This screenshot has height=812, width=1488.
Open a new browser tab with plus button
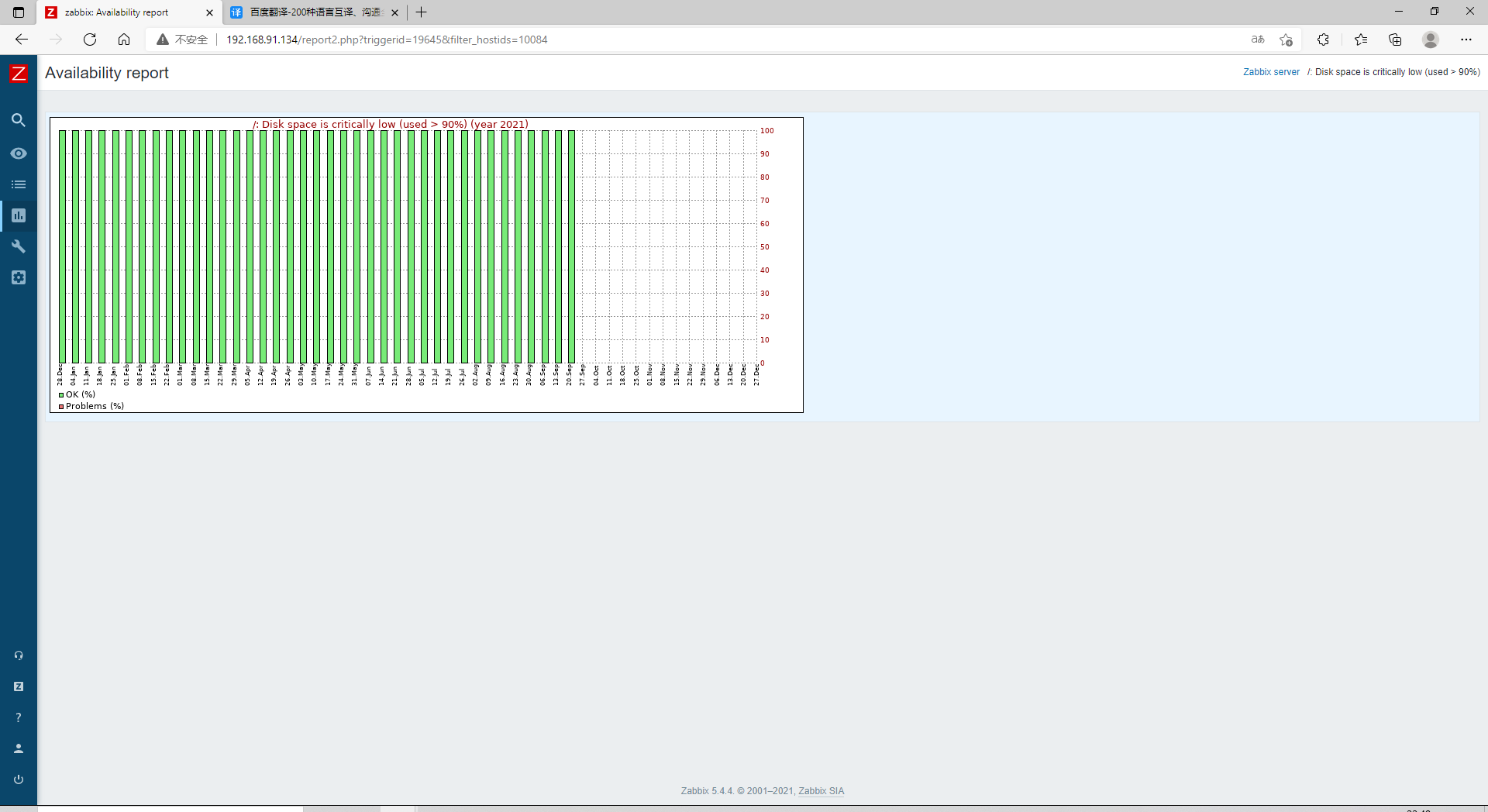421,12
